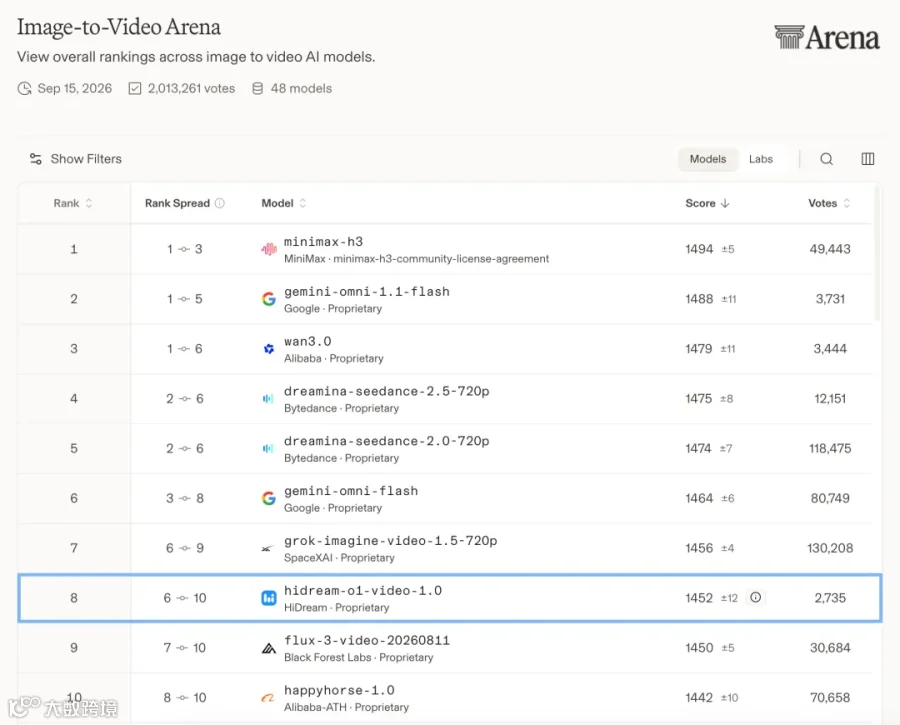Sort the table by Rank column

point(72,203)
